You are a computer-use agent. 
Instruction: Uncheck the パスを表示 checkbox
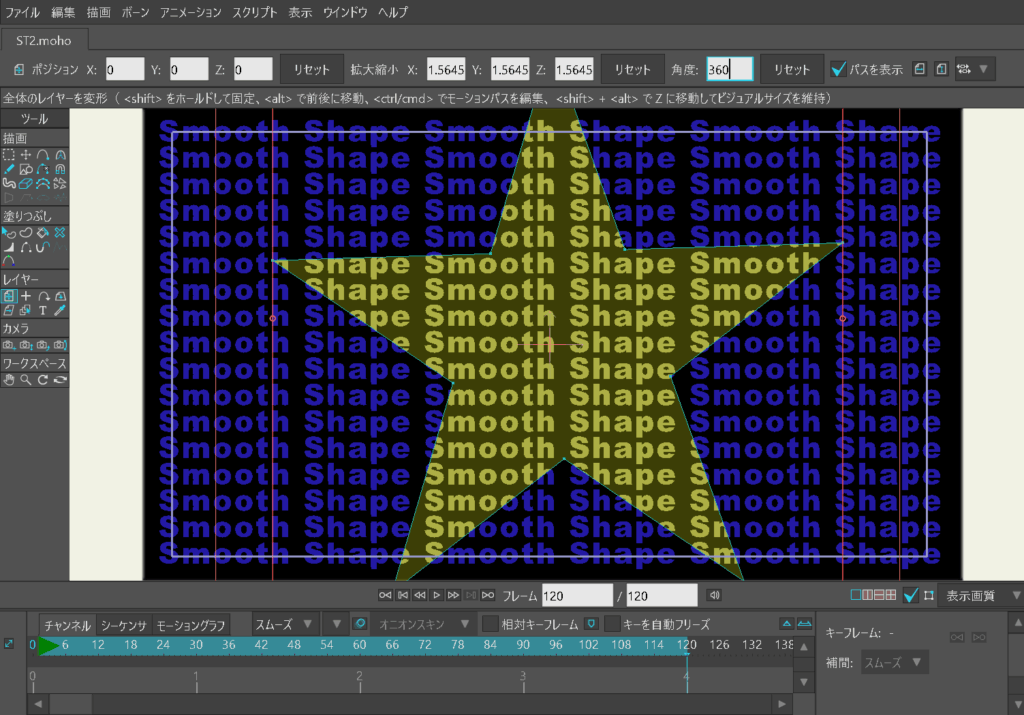(x=839, y=69)
